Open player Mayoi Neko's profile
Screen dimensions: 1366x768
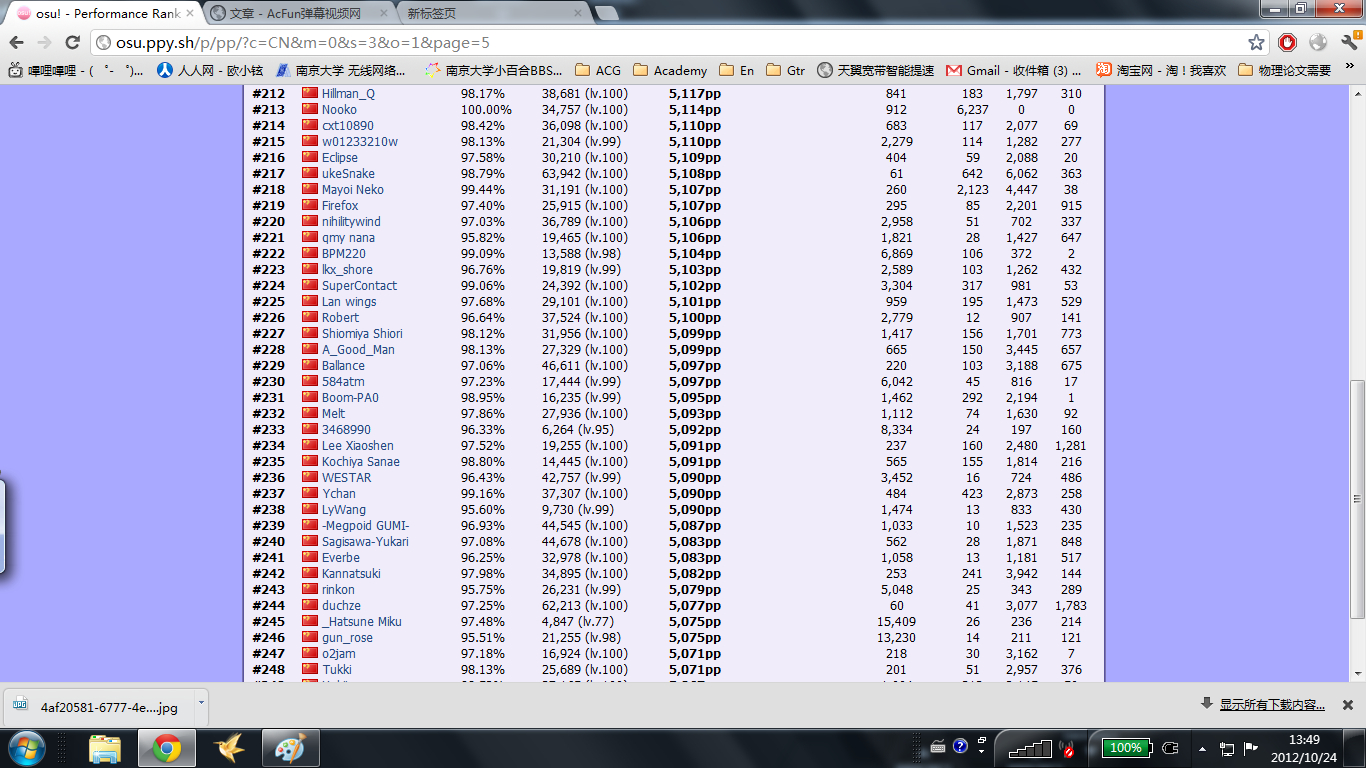tap(353, 189)
